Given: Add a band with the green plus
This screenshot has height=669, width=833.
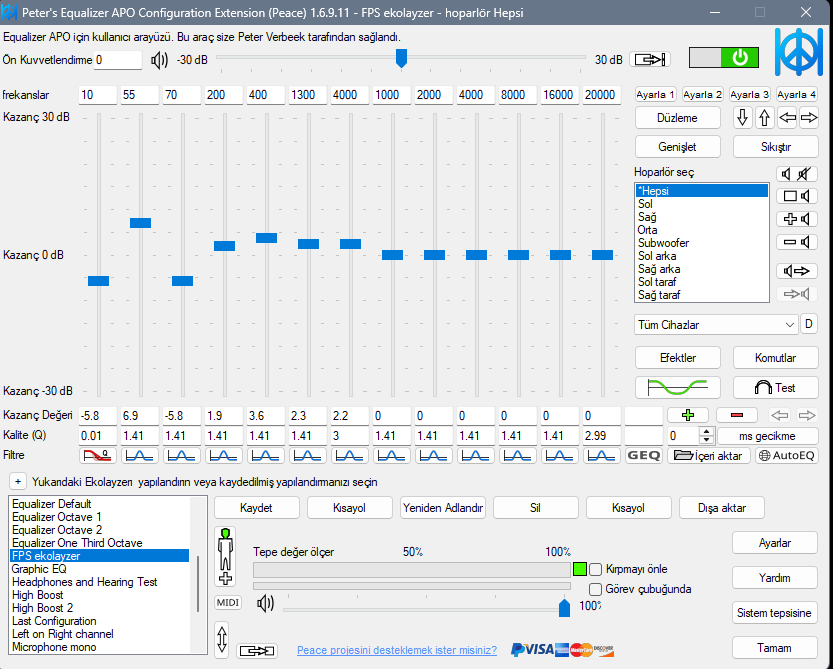Looking at the screenshot, I should 688,415.
